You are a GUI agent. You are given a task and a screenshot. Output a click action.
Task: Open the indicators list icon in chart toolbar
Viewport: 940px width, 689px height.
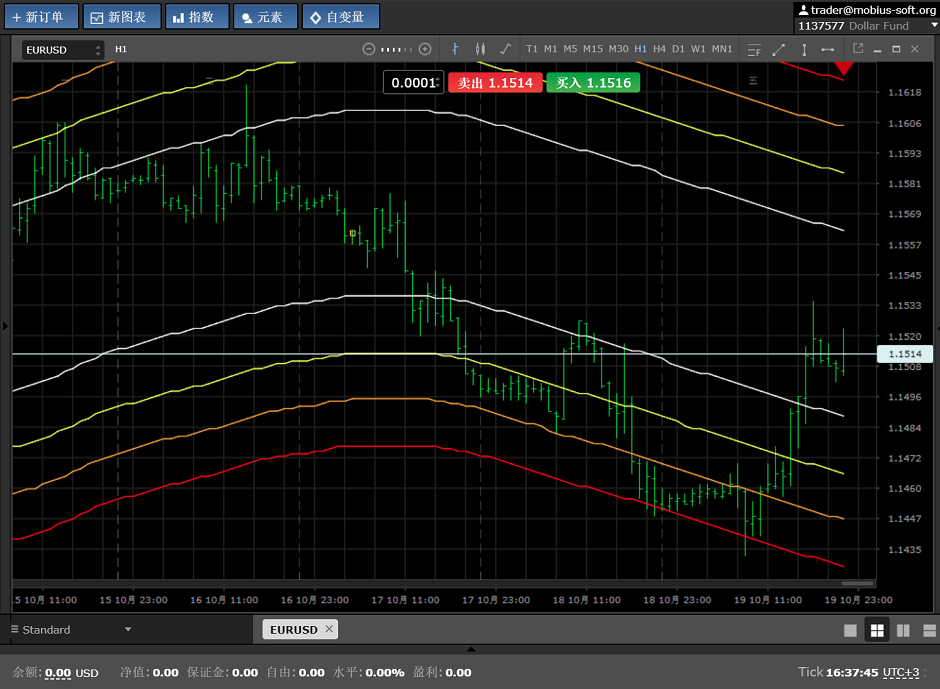[754, 49]
